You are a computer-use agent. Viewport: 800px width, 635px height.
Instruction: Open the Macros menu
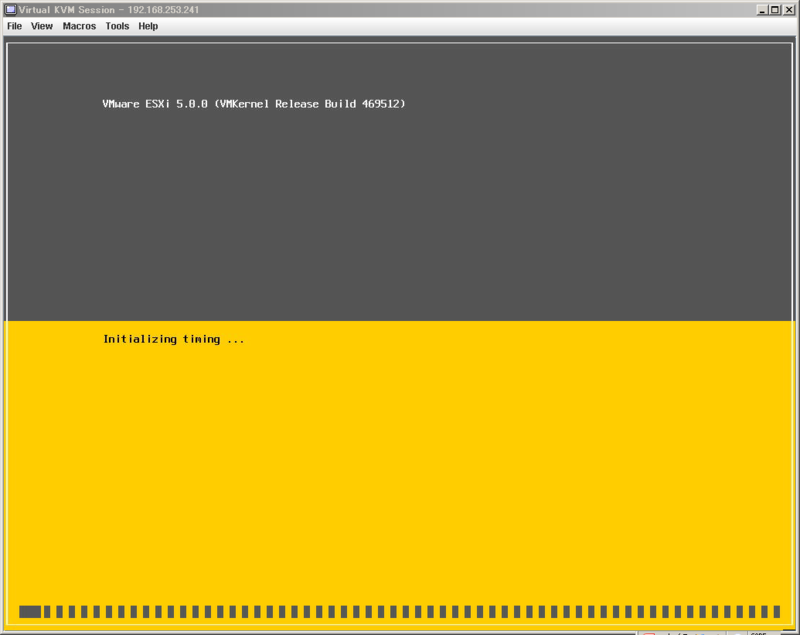click(79, 26)
